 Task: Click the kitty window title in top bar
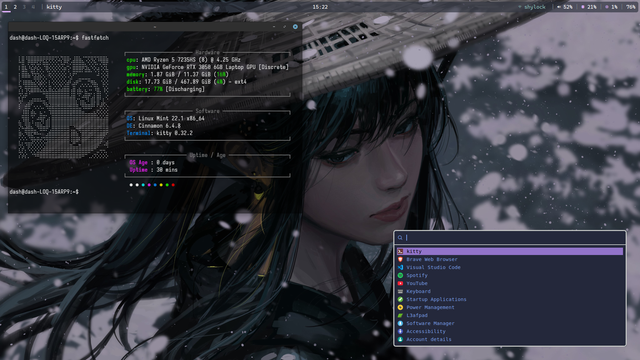pos(54,7)
